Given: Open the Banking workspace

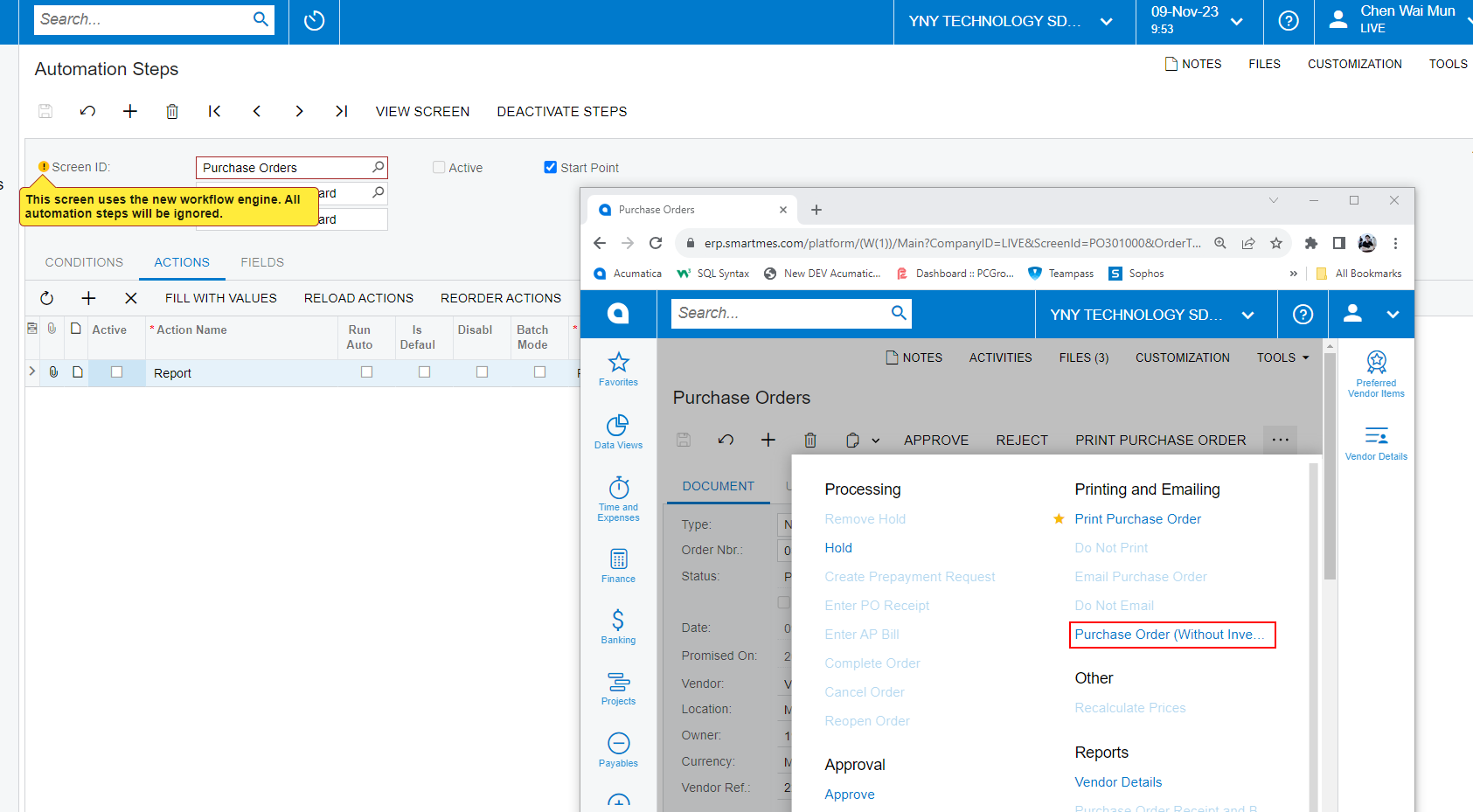Looking at the screenshot, I should (x=618, y=627).
